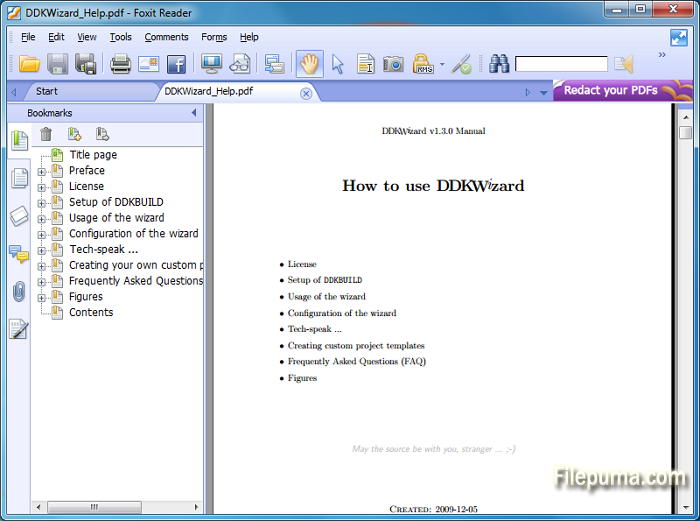700x521 pixels.
Task: Click the monitor icon in the toolbar
Action: [212, 64]
